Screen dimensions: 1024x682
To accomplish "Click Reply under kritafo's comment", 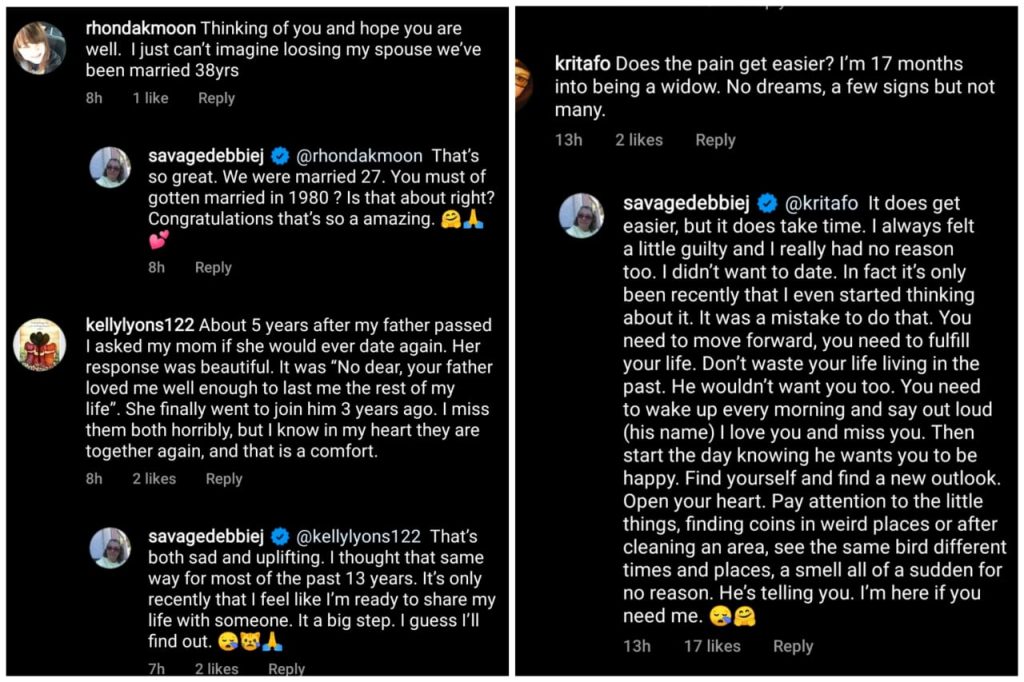I will tap(715, 140).
